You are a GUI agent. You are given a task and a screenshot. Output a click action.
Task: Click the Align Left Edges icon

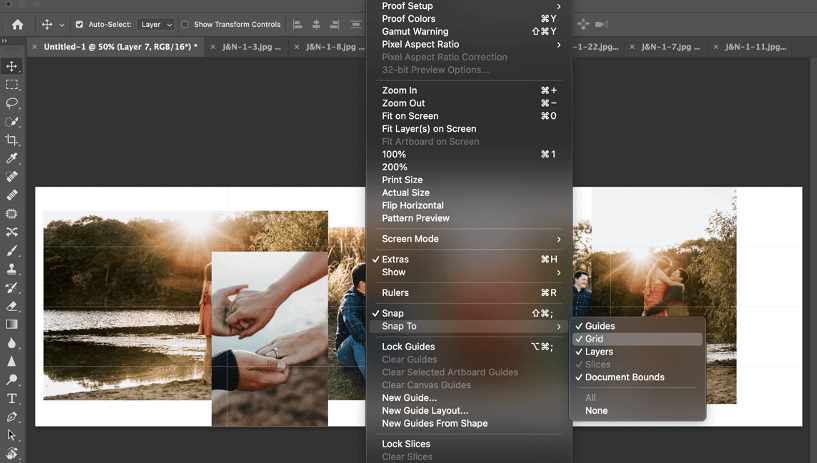pyautogui.click(x=298, y=24)
